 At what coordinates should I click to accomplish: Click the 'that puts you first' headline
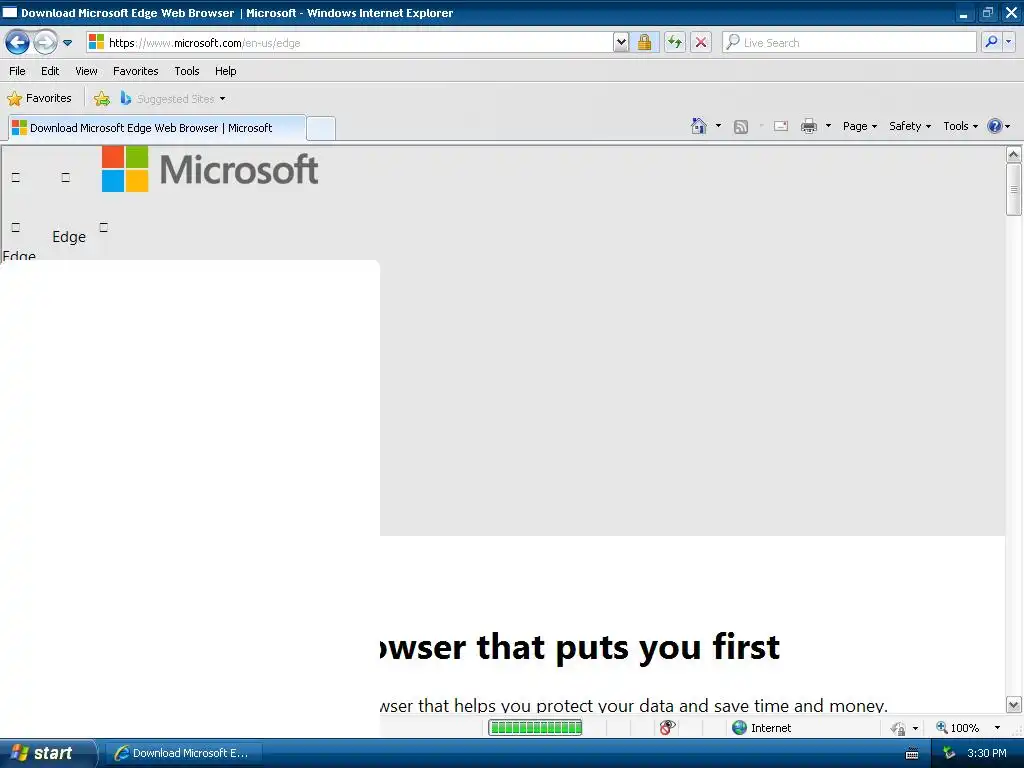tap(628, 647)
